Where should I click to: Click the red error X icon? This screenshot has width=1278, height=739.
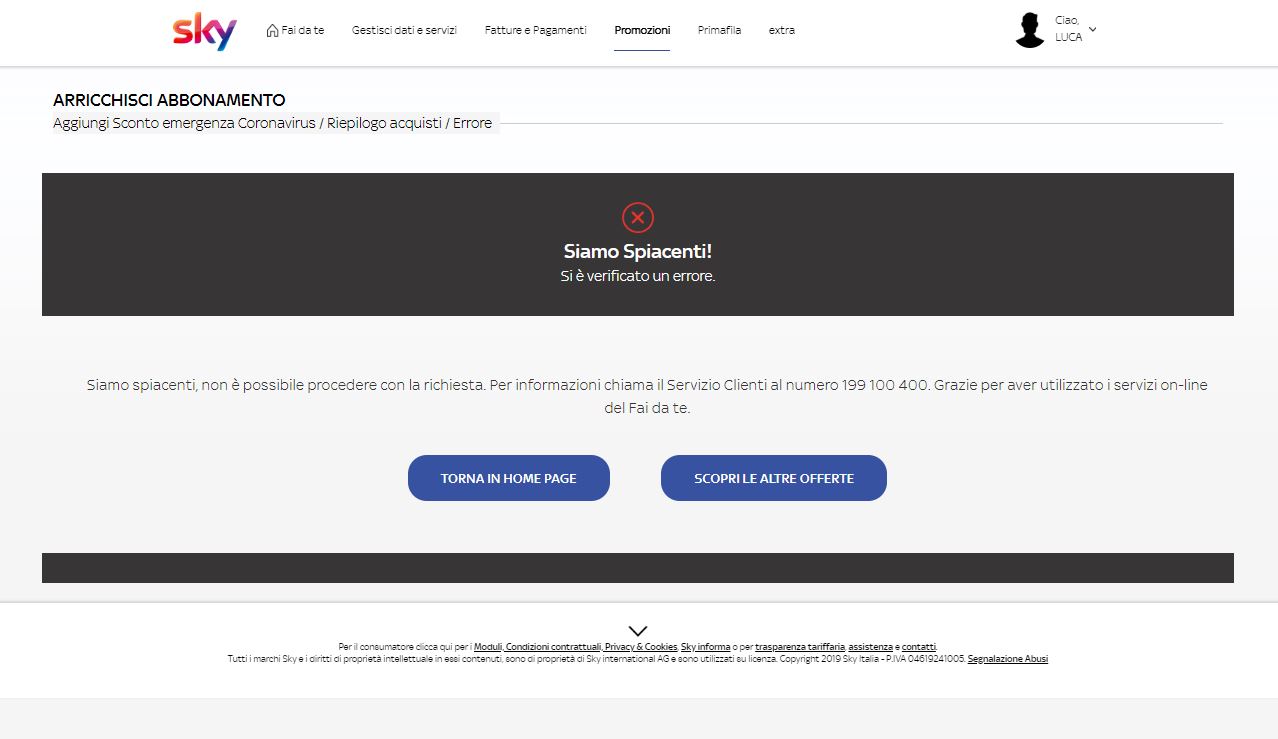(x=638, y=217)
